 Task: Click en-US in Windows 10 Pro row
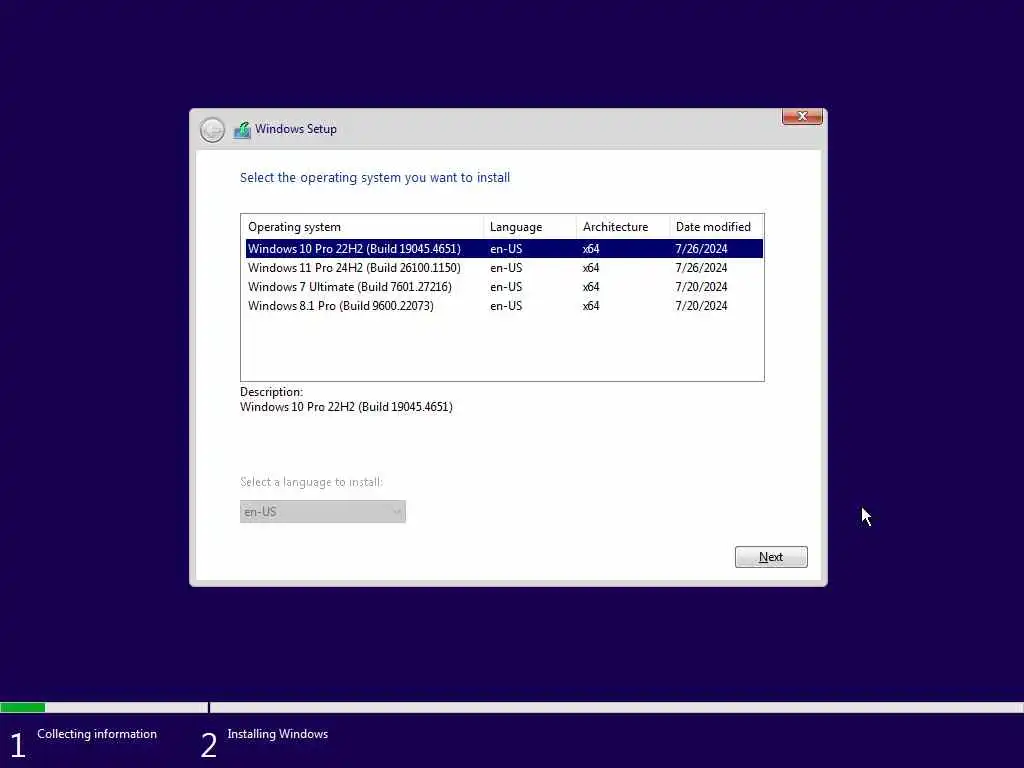[506, 249]
